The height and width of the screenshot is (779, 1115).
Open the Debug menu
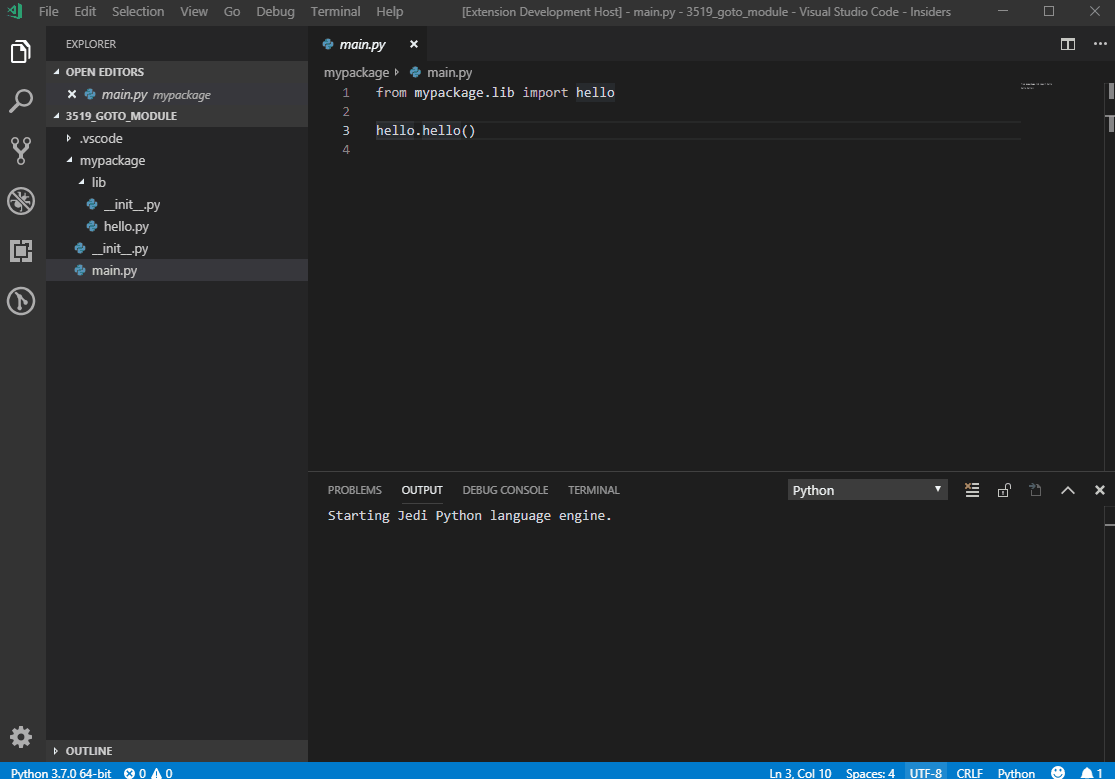[275, 11]
